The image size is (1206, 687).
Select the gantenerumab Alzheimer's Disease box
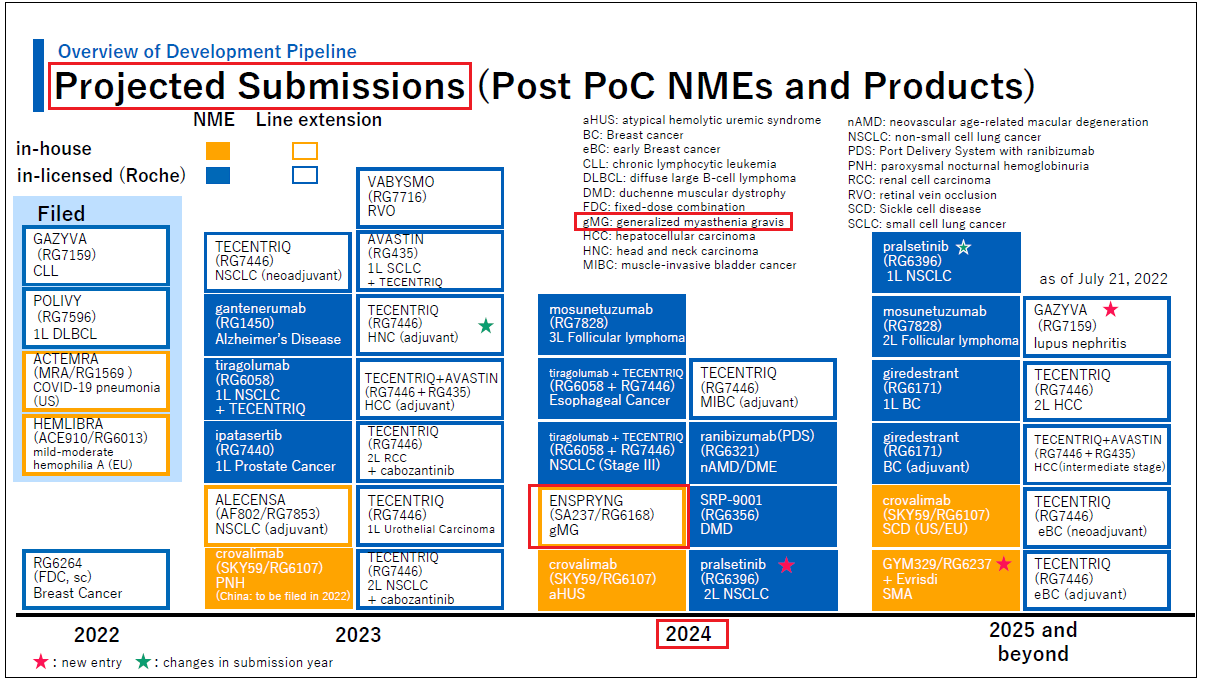coord(277,324)
